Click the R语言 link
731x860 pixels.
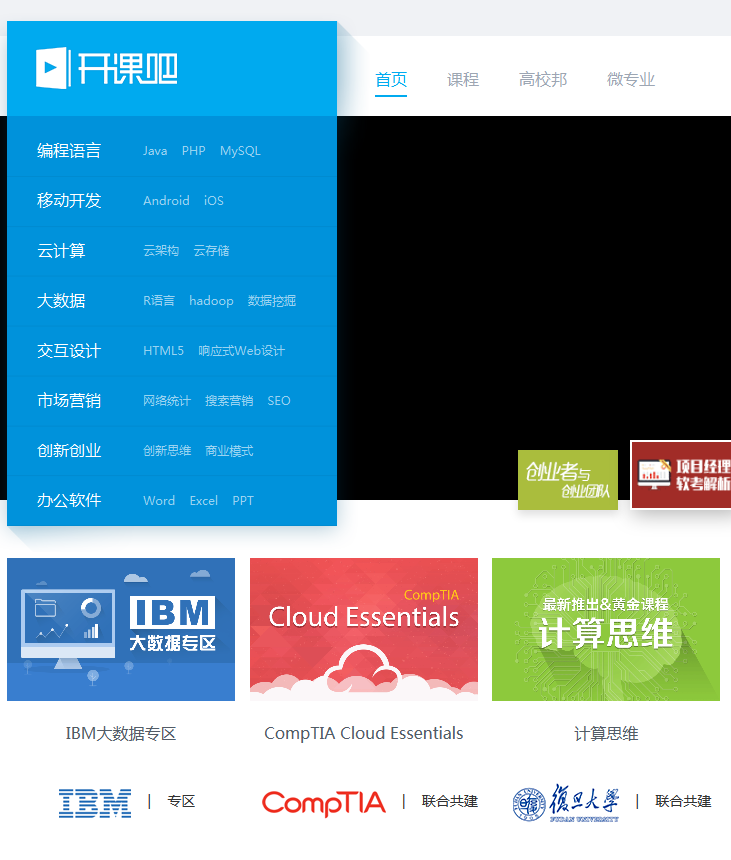159,301
